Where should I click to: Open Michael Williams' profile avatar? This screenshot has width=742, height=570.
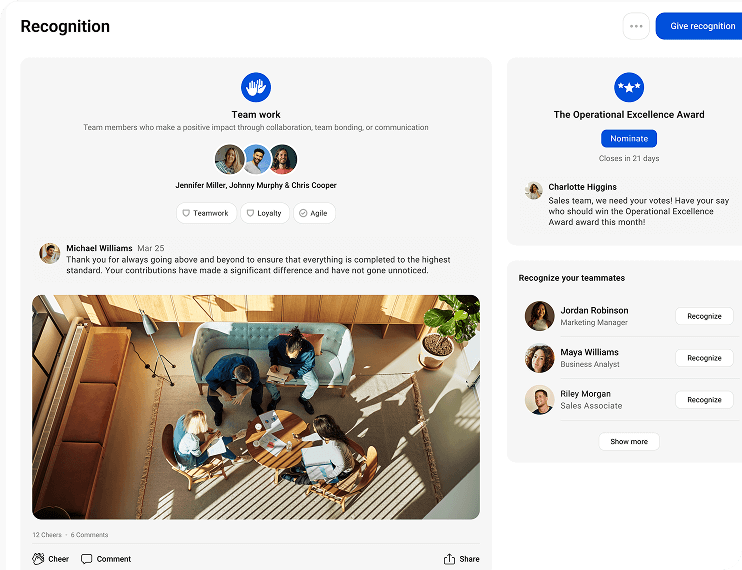tap(50, 253)
